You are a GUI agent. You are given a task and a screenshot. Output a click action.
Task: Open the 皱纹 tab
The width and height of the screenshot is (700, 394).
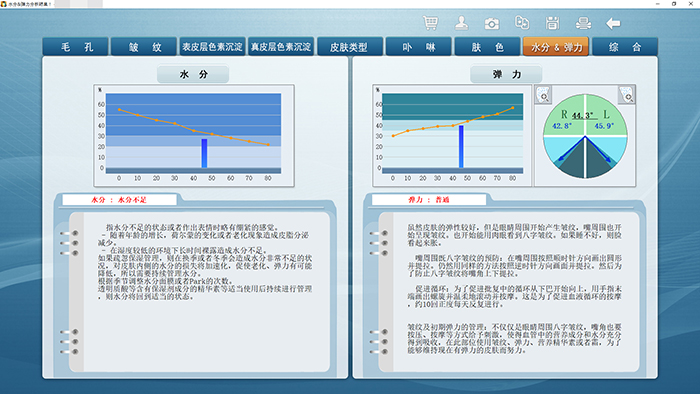[144, 46]
